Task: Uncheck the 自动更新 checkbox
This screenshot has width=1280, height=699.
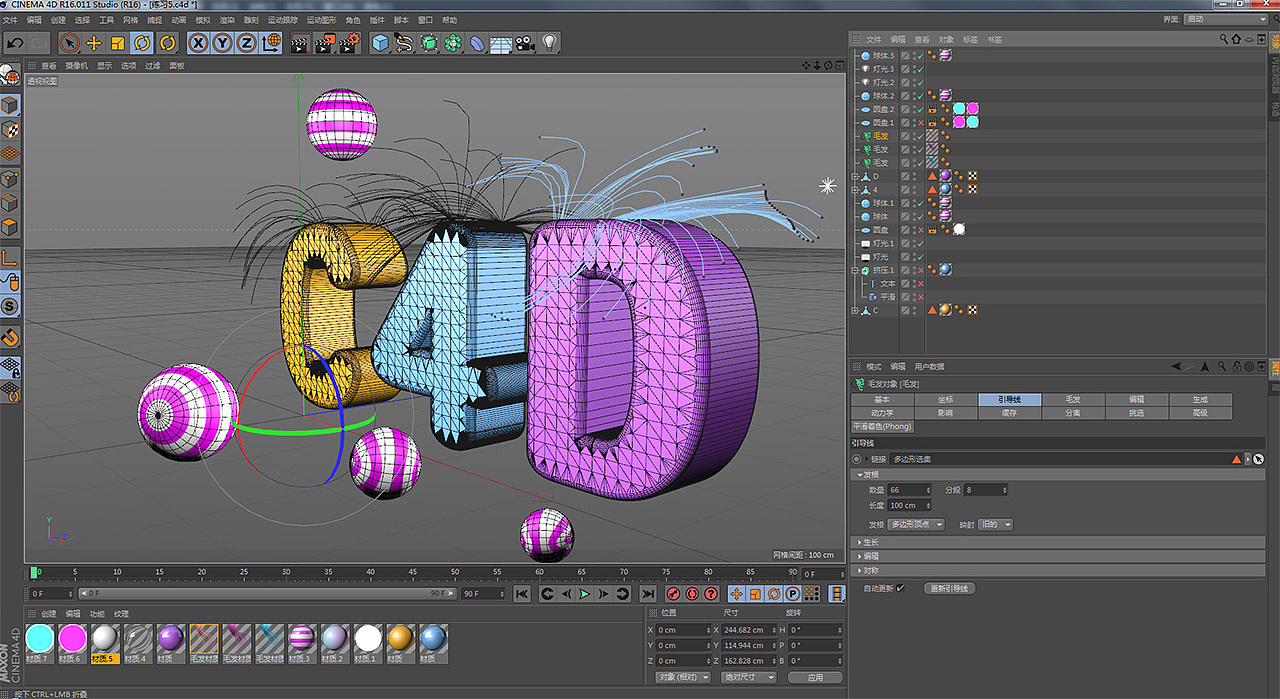Action: point(900,589)
